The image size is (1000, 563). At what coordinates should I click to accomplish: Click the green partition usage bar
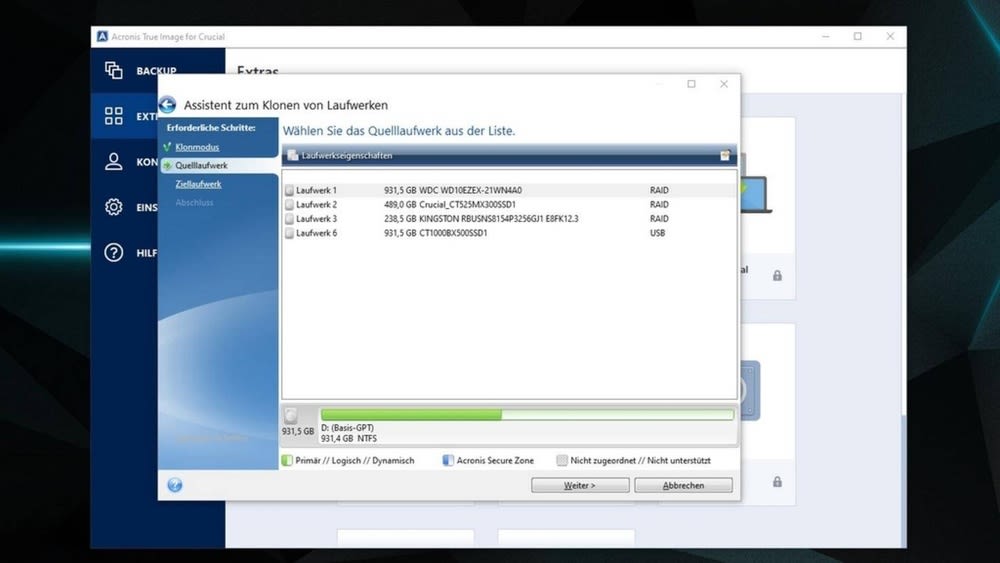coord(411,415)
